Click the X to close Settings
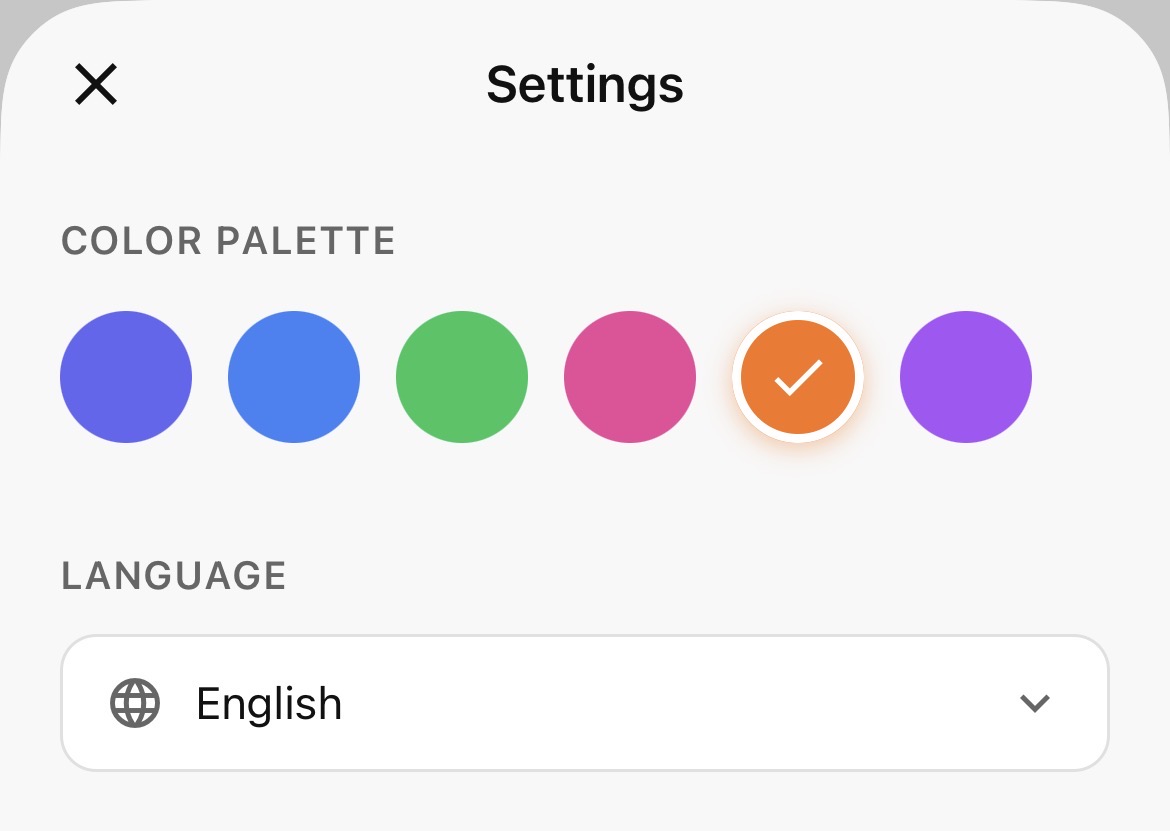This screenshot has width=1170, height=831. pos(95,84)
